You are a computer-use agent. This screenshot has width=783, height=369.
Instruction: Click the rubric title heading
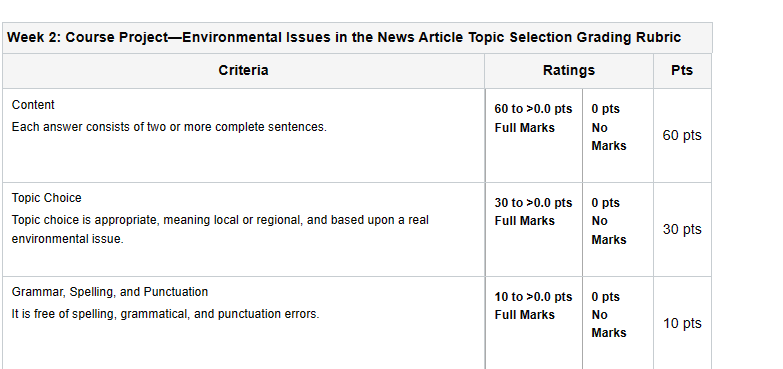(344, 37)
